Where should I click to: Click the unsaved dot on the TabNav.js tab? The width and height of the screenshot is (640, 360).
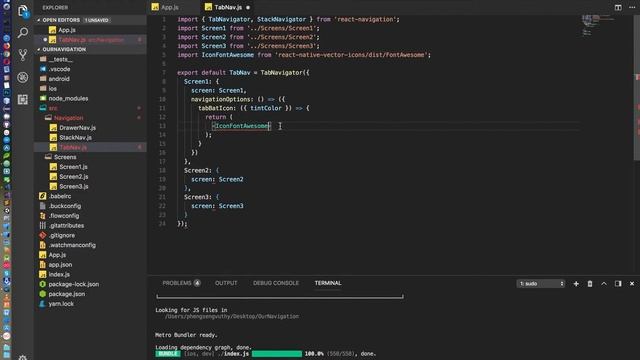248,7
